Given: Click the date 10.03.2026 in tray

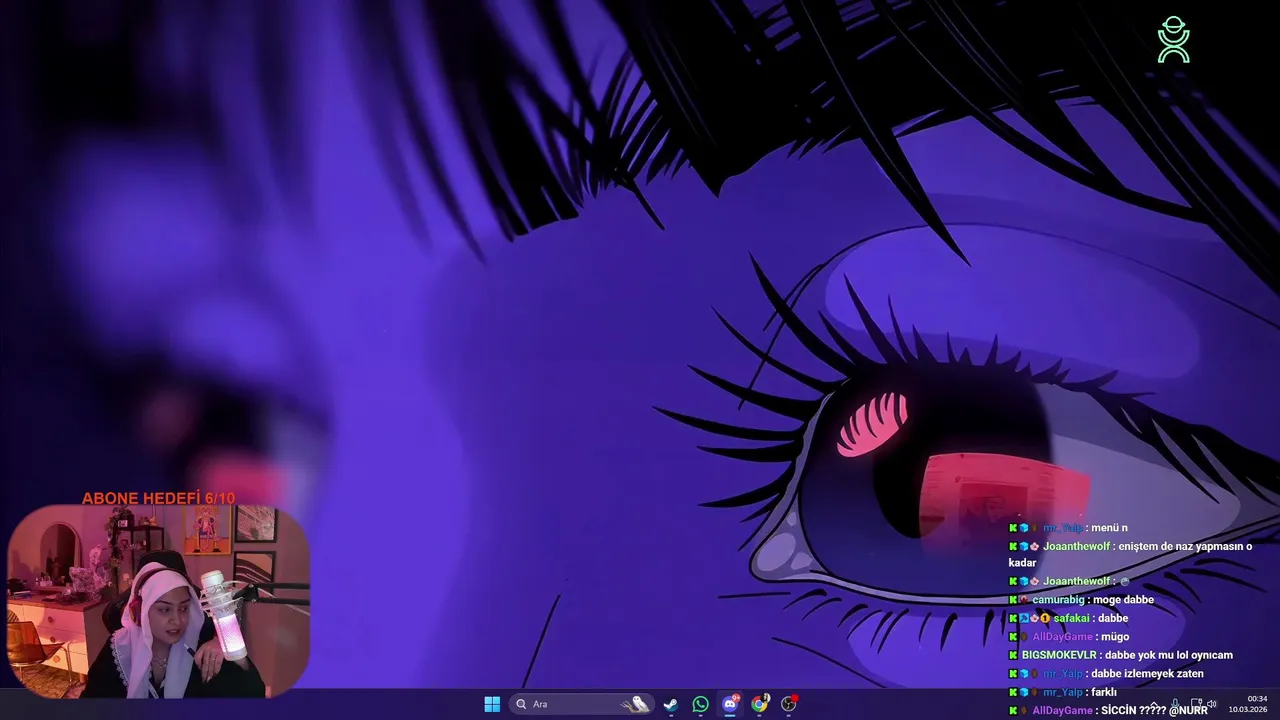Looking at the screenshot, I should click(1248, 709).
